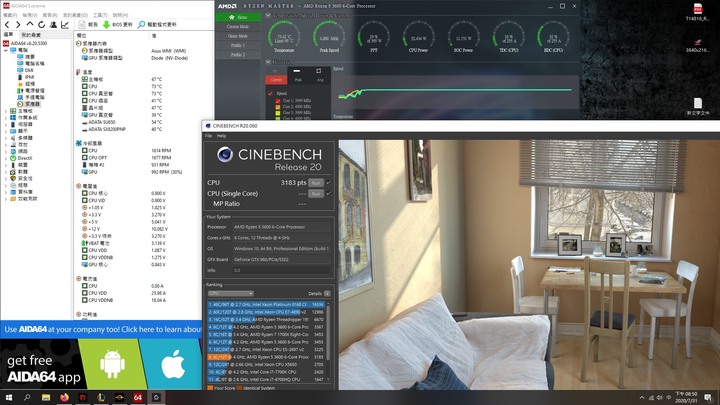Screen dimensions: 720x405
Task: Open the AIDA64 menu ending with (T)
Action: point(101,15)
